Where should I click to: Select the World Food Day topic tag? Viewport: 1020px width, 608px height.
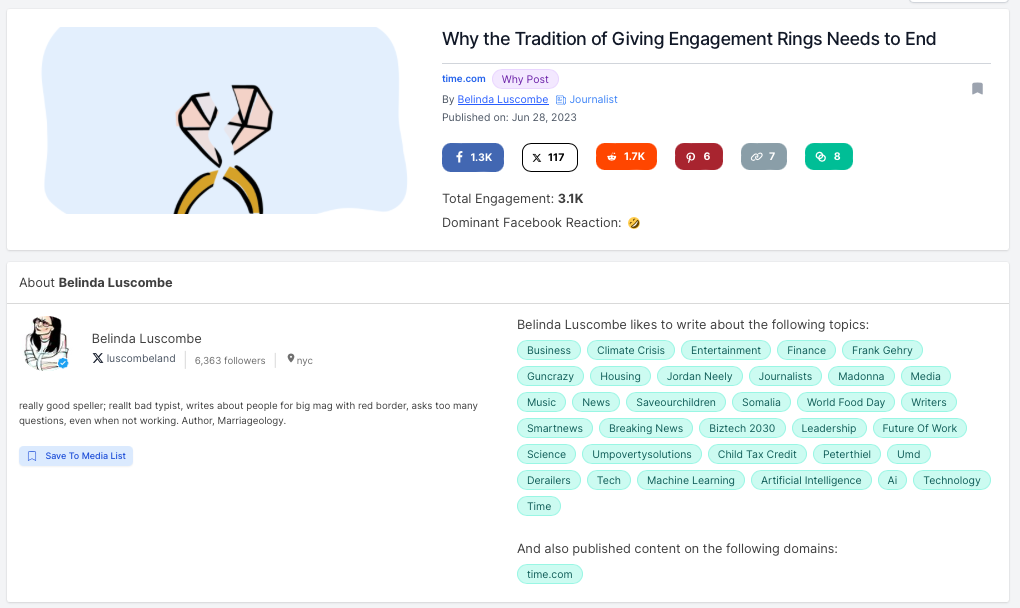[x=846, y=402]
